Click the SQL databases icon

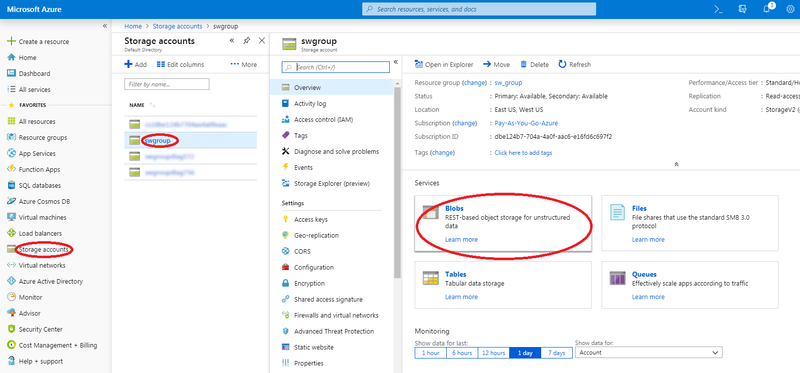click(12, 185)
